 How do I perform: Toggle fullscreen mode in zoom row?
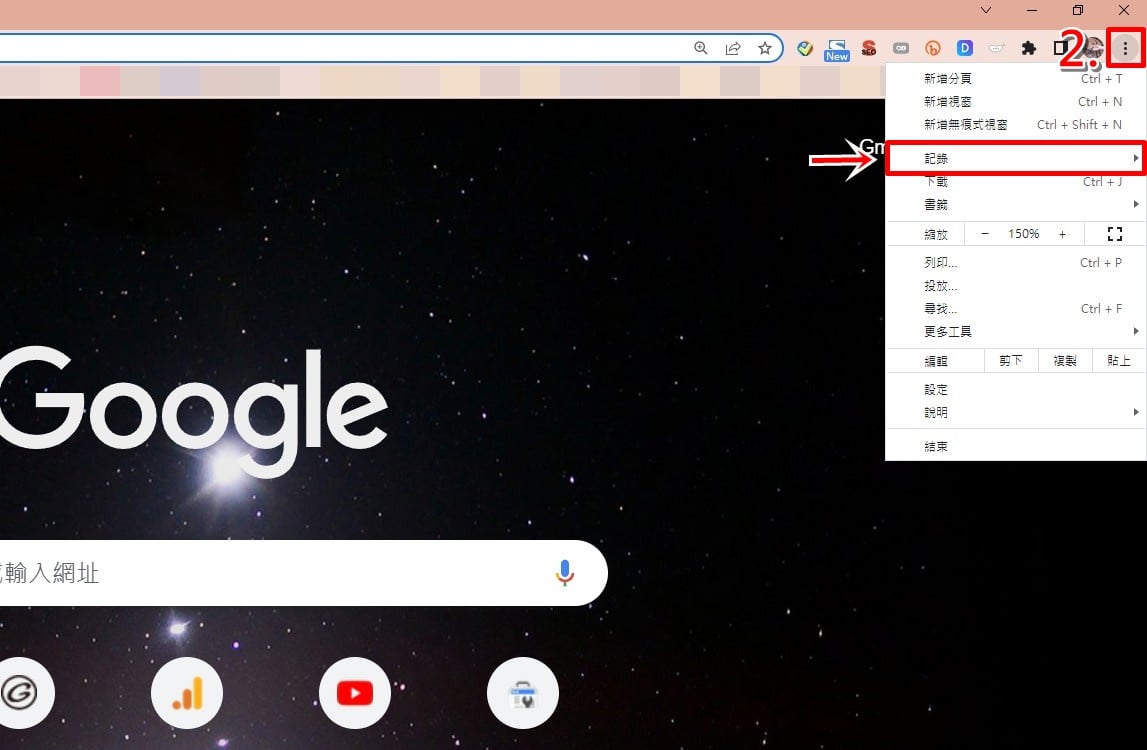[x=1115, y=234]
